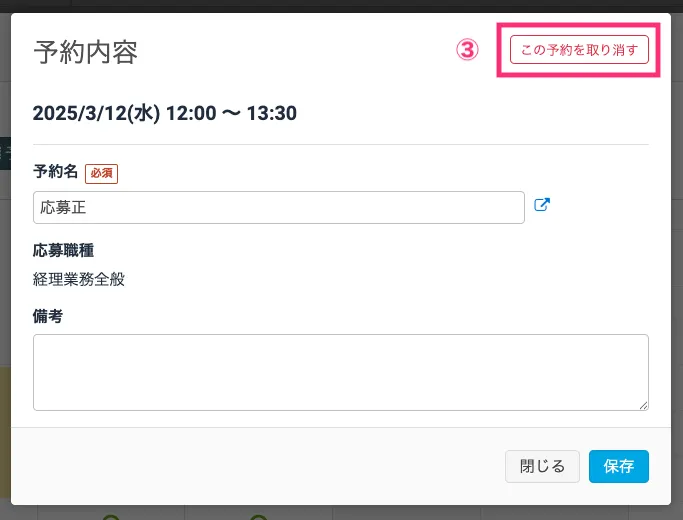This screenshot has width=683, height=520.
Task: Click the yellow background area left of dialog
Action: (4, 420)
